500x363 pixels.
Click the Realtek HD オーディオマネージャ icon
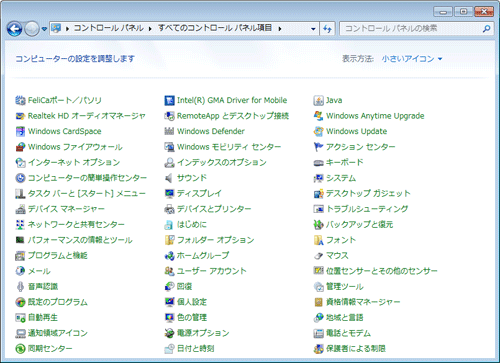[20, 116]
